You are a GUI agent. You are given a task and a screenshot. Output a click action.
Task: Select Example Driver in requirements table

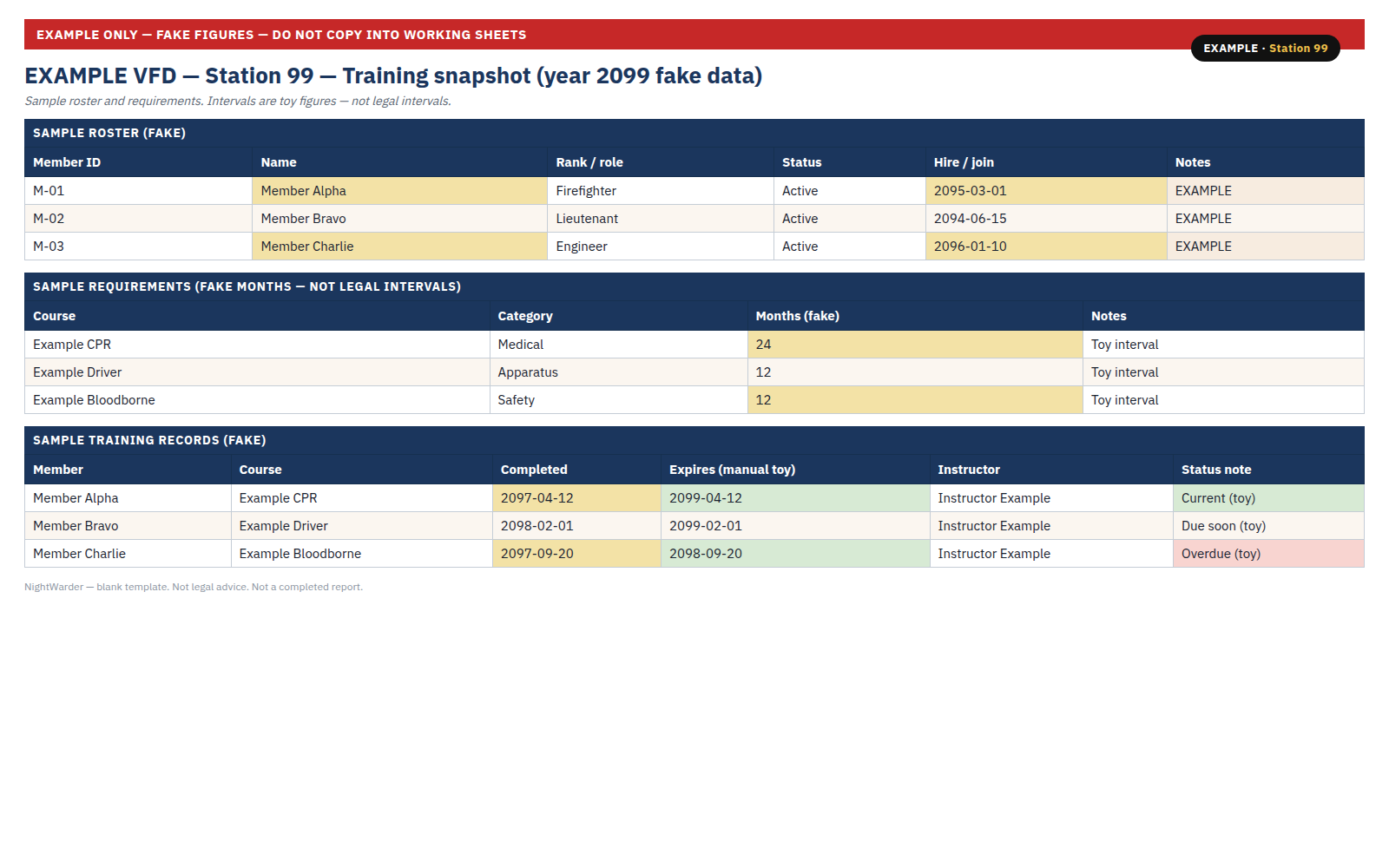(x=257, y=372)
